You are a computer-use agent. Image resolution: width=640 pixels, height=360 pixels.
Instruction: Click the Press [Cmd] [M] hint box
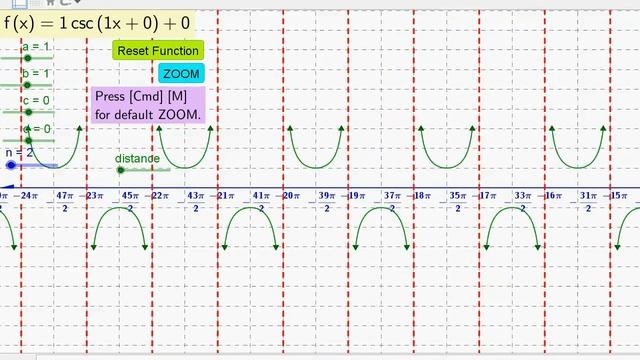point(148,105)
